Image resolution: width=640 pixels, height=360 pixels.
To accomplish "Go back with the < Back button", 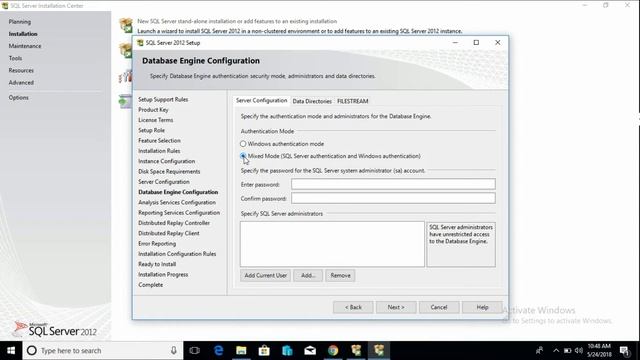I will (x=353, y=307).
